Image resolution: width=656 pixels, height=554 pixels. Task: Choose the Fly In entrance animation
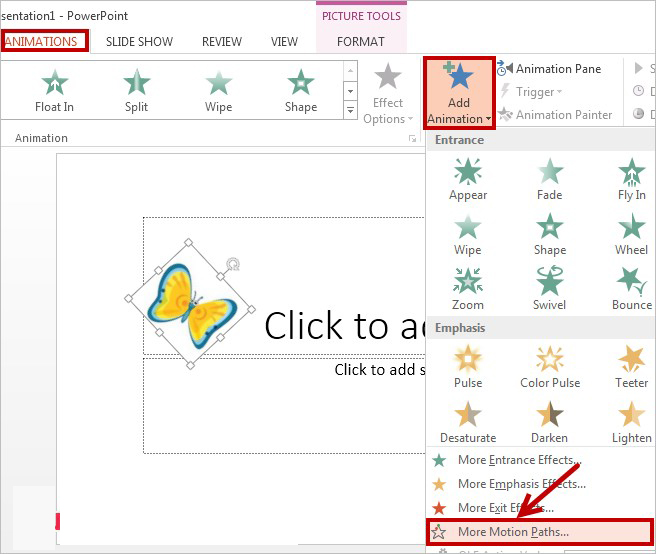click(x=632, y=179)
